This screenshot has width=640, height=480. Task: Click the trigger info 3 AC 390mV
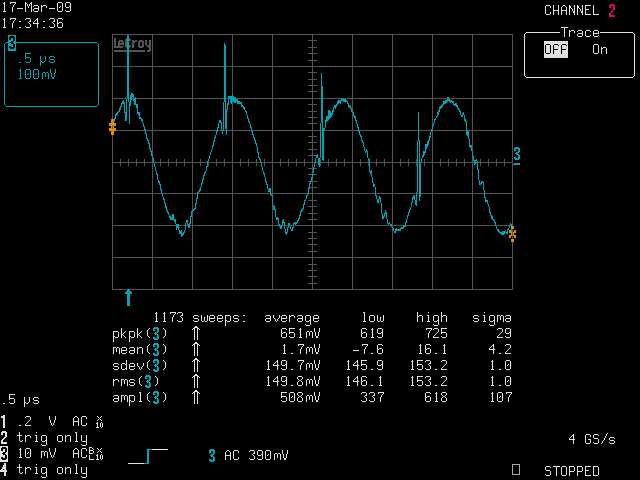pos(248,456)
